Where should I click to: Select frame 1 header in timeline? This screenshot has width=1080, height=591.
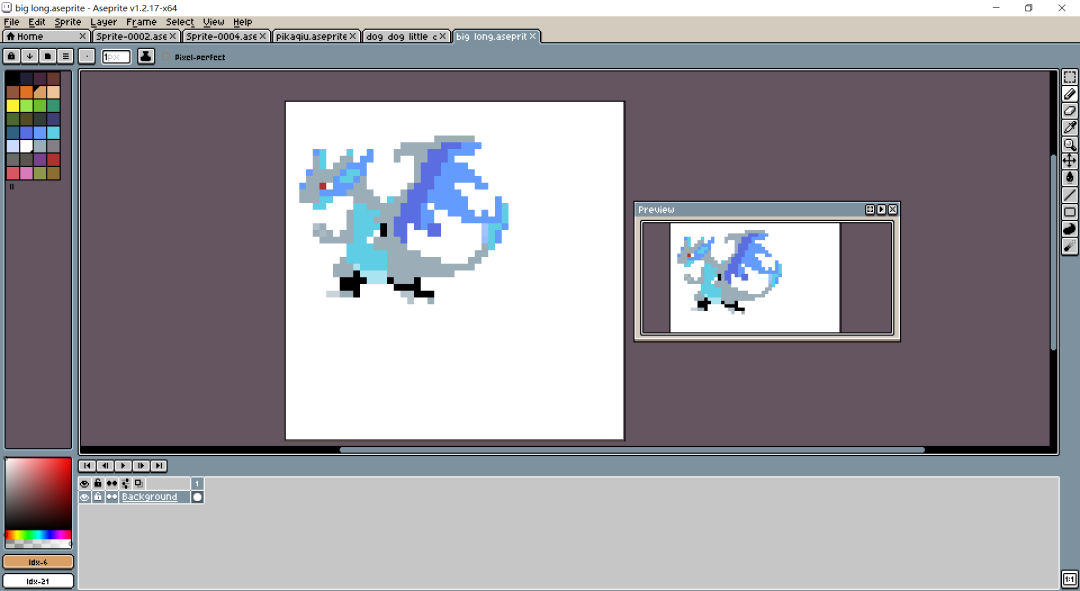198,484
